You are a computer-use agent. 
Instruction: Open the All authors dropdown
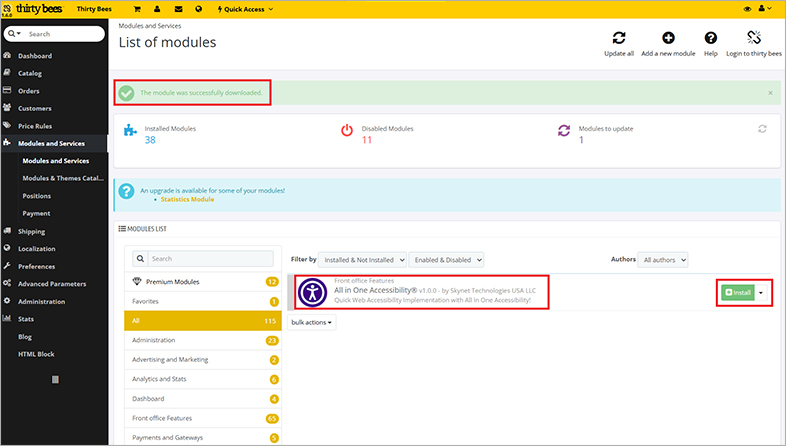(x=664, y=259)
